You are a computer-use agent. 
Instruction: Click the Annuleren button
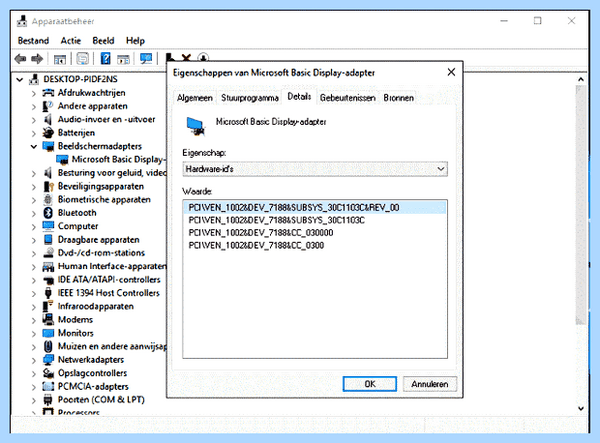tap(430, 384)
